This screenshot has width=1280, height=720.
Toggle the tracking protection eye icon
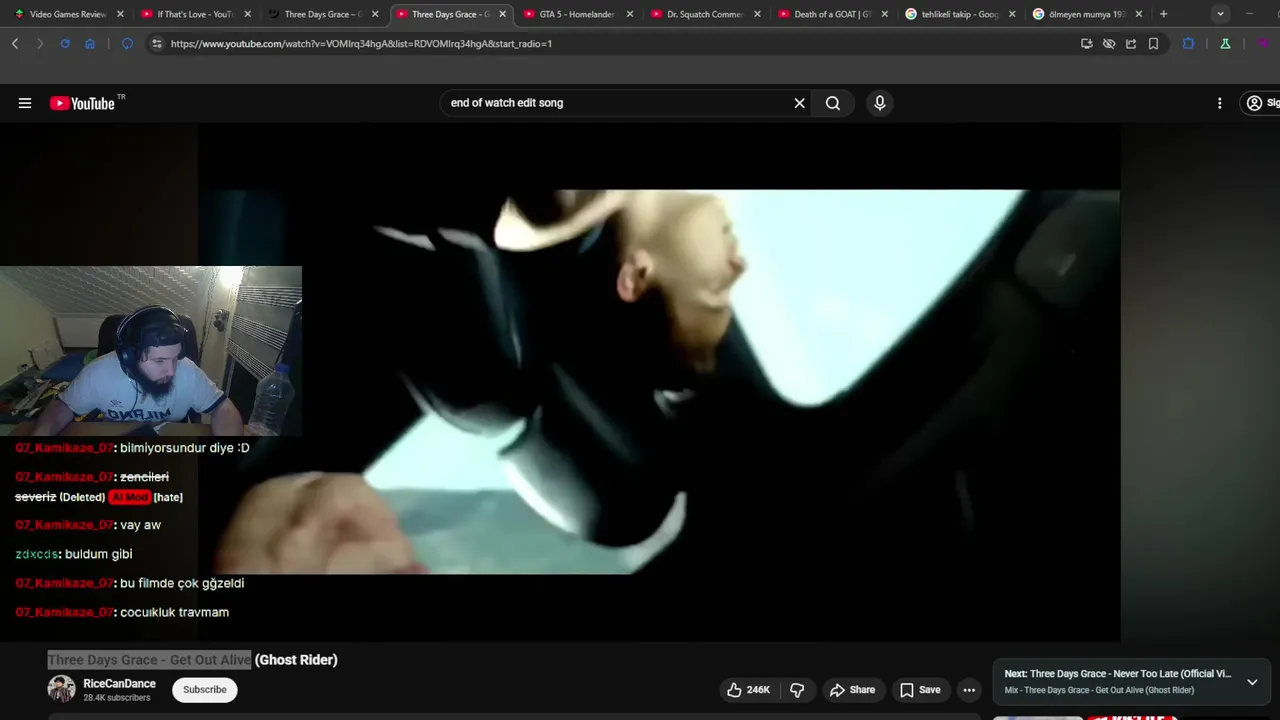coord(1109,44)
